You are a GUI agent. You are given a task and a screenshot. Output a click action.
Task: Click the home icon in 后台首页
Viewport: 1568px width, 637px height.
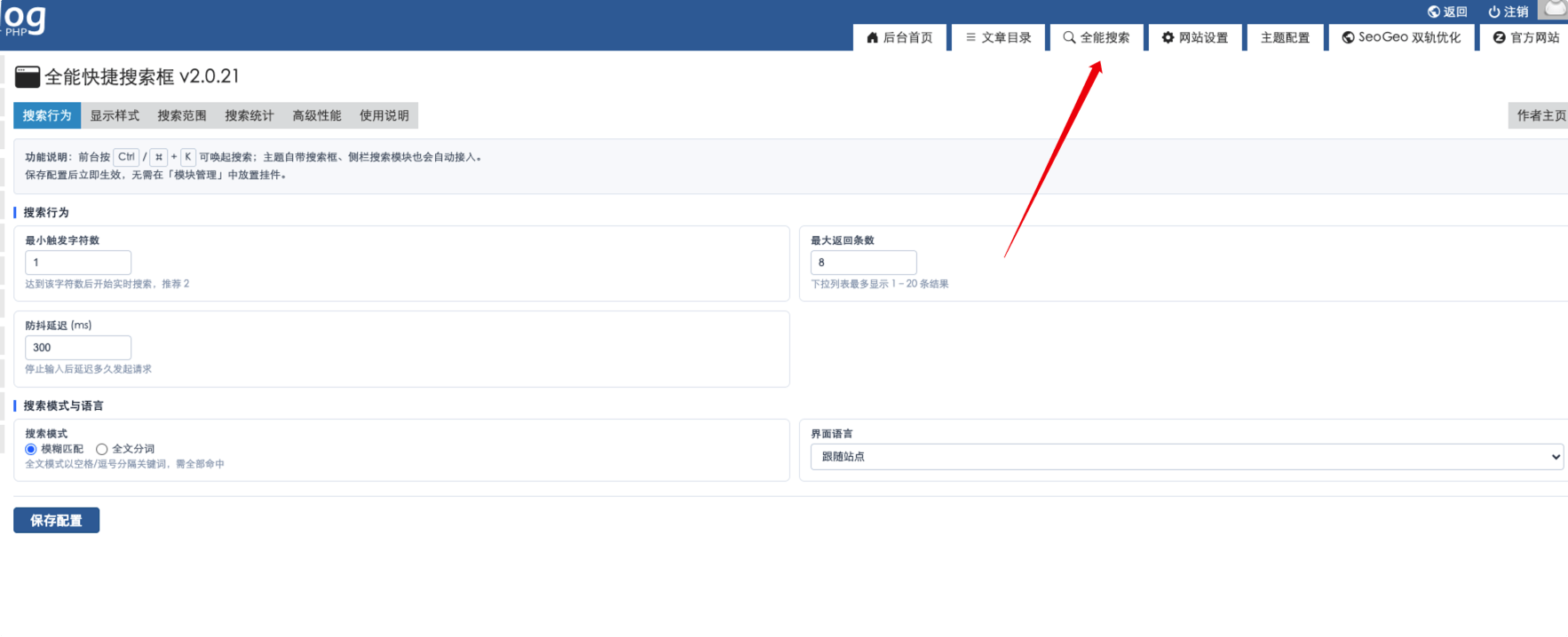tap(872, 37)
